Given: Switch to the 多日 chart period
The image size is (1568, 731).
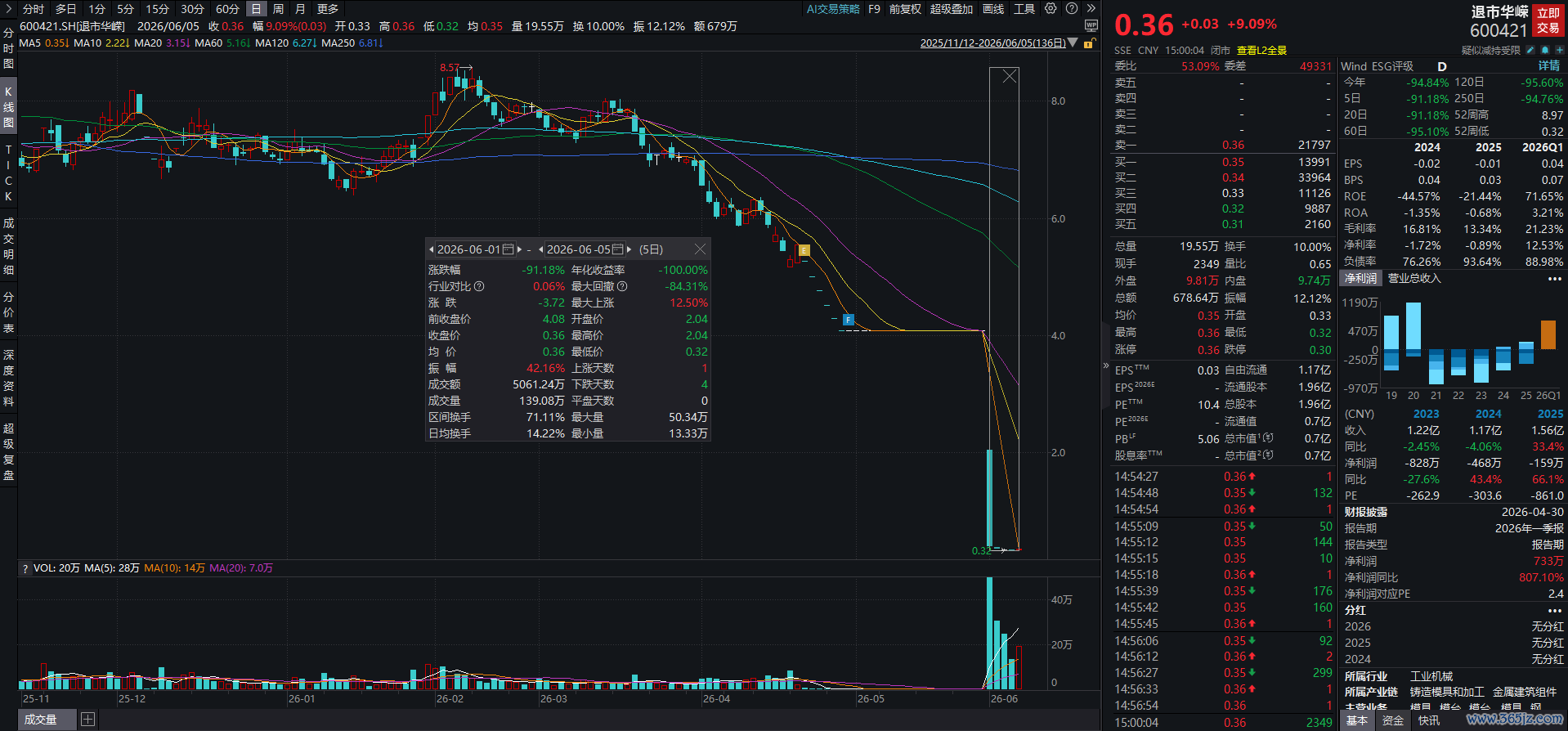Looking at the screenshot, I should [x=65, y=9].
